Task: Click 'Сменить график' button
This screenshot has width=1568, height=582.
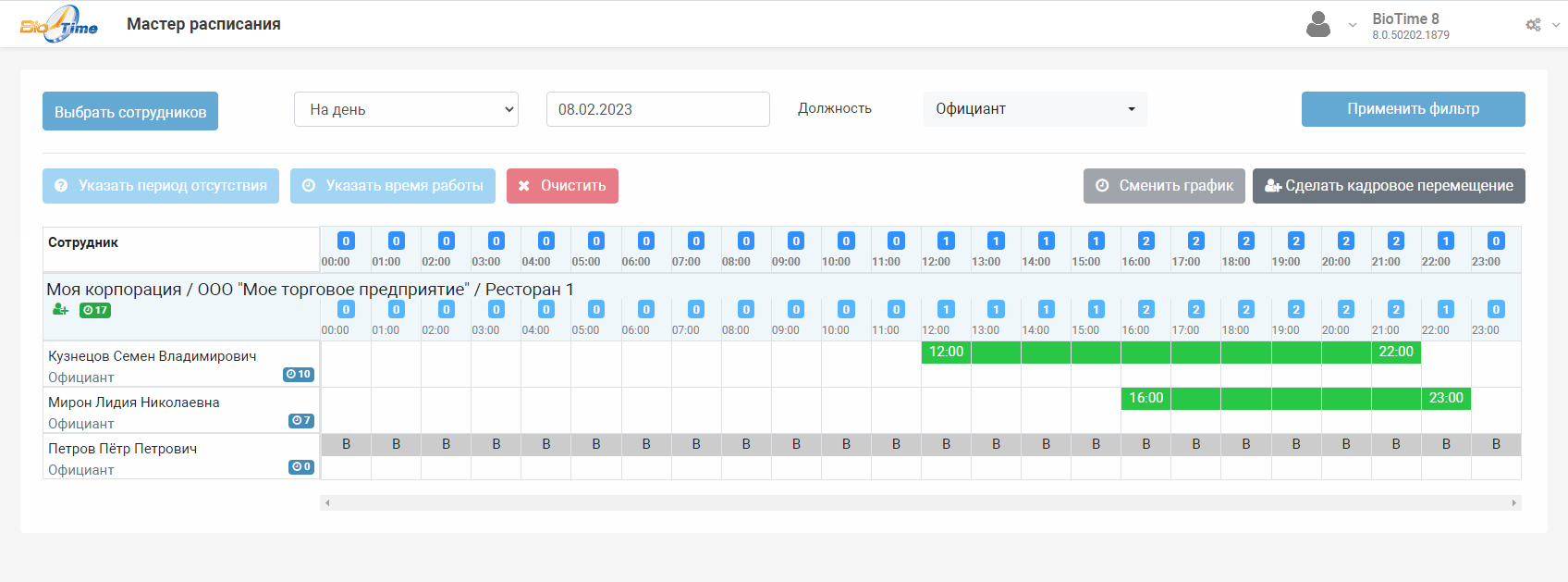Action: pyautogui.click(x=1164, y=186)
